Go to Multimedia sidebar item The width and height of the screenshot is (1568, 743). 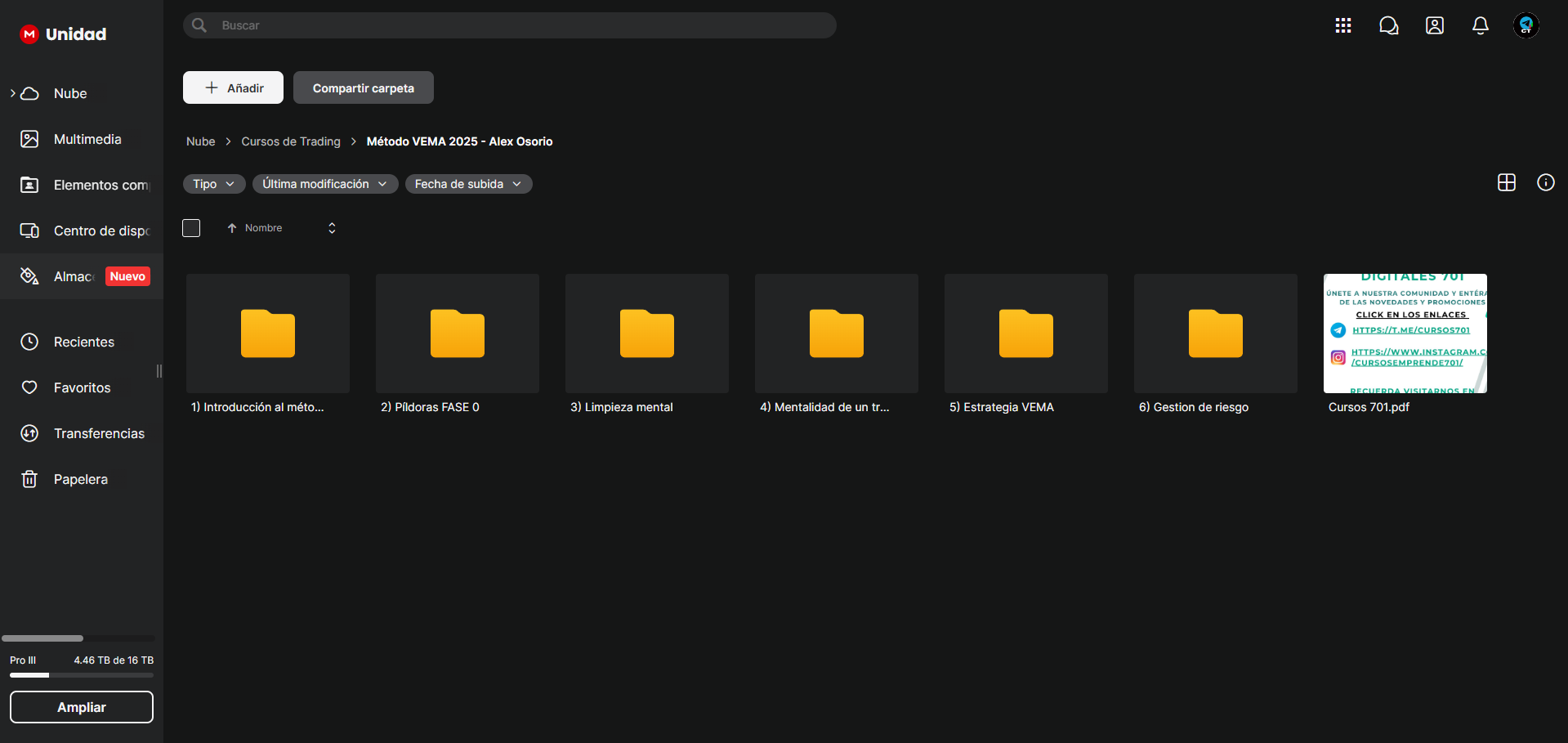pos(82,139)
